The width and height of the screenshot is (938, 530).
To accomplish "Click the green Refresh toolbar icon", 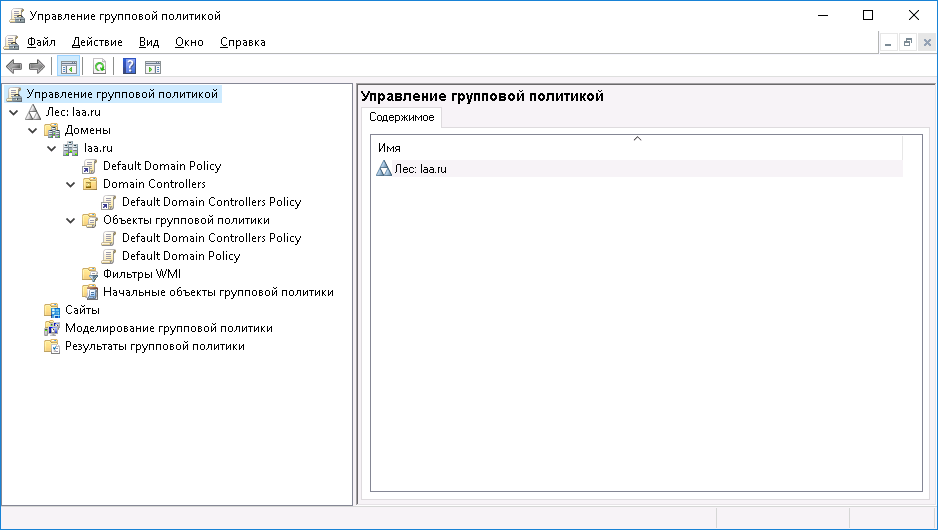I will click(x=99, y=67).
